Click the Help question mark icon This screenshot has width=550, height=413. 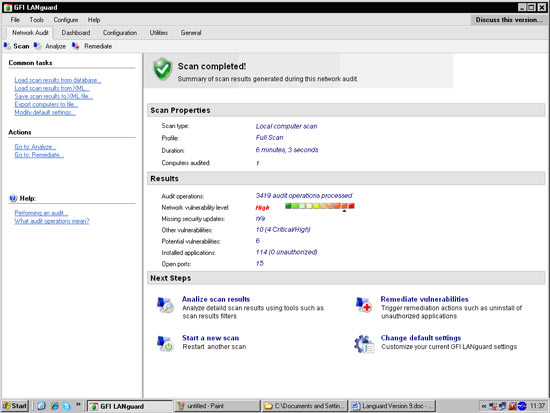pos(13,198)
